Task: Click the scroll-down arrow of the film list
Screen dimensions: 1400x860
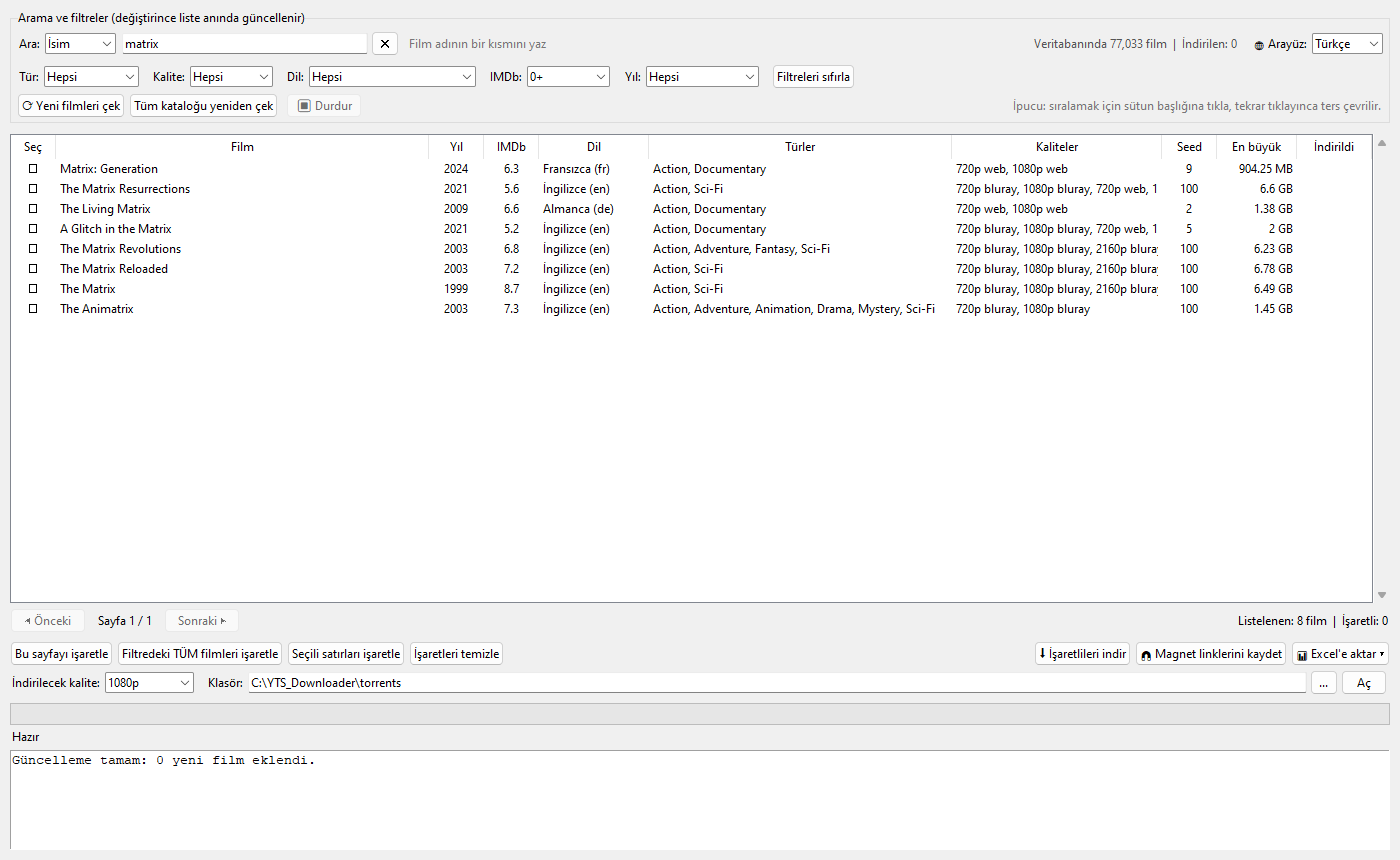Action: click(1383, 594)
